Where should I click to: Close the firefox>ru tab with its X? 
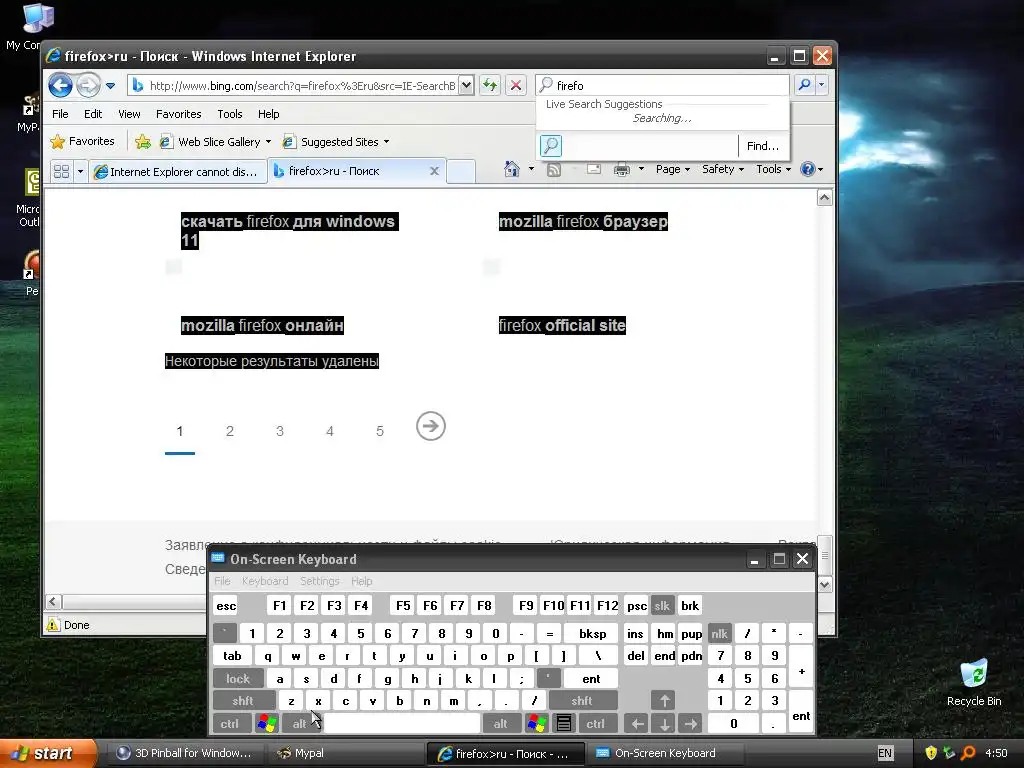434,171
